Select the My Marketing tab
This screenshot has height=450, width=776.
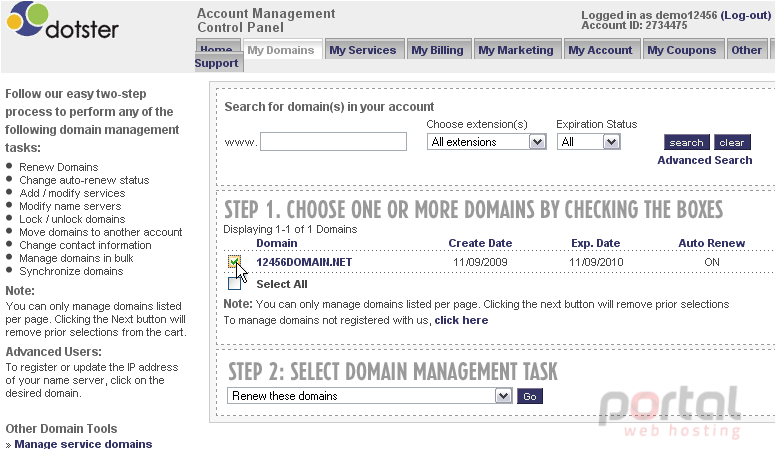click(516, 50)
